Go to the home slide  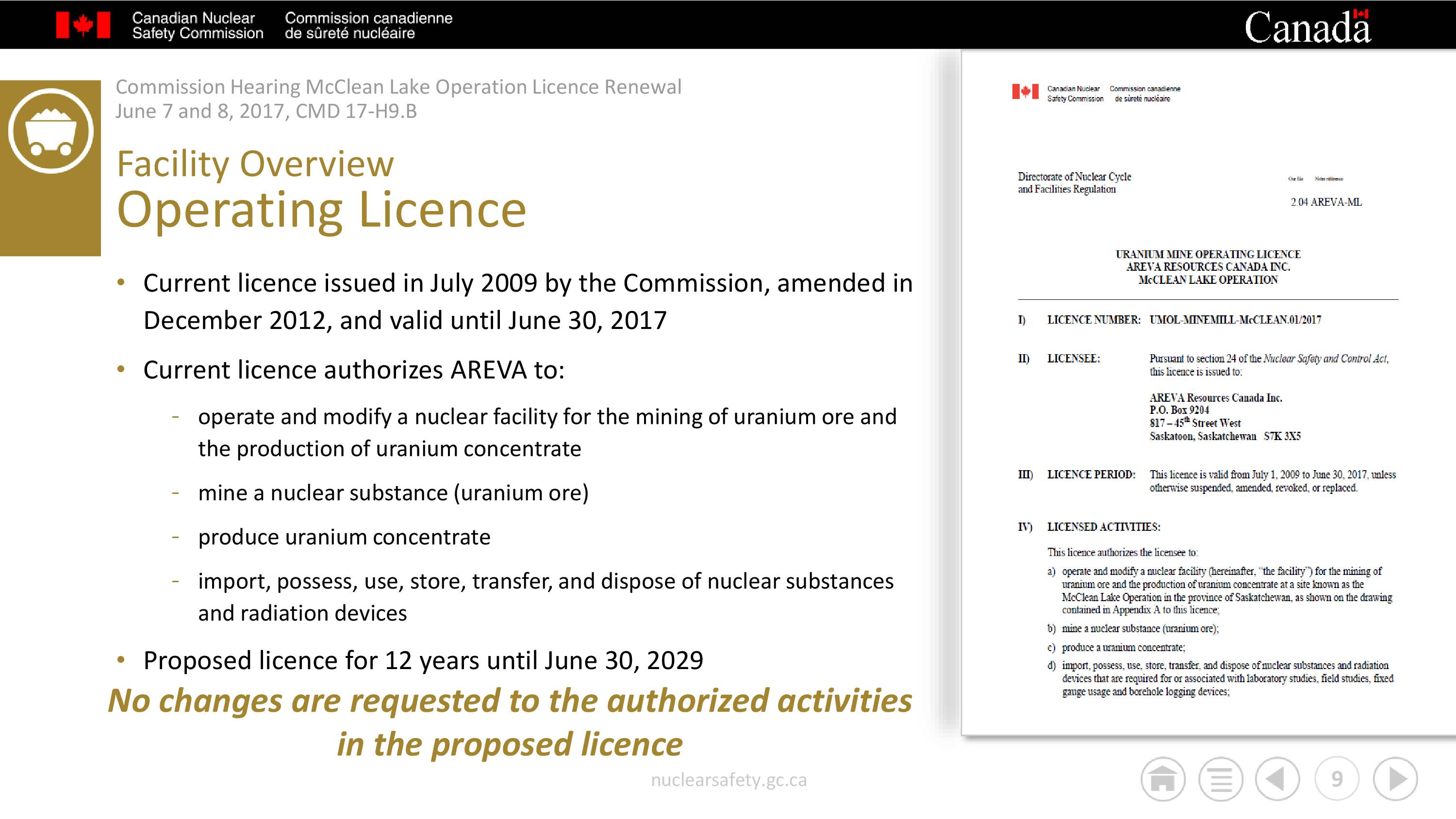[1163, 779]
